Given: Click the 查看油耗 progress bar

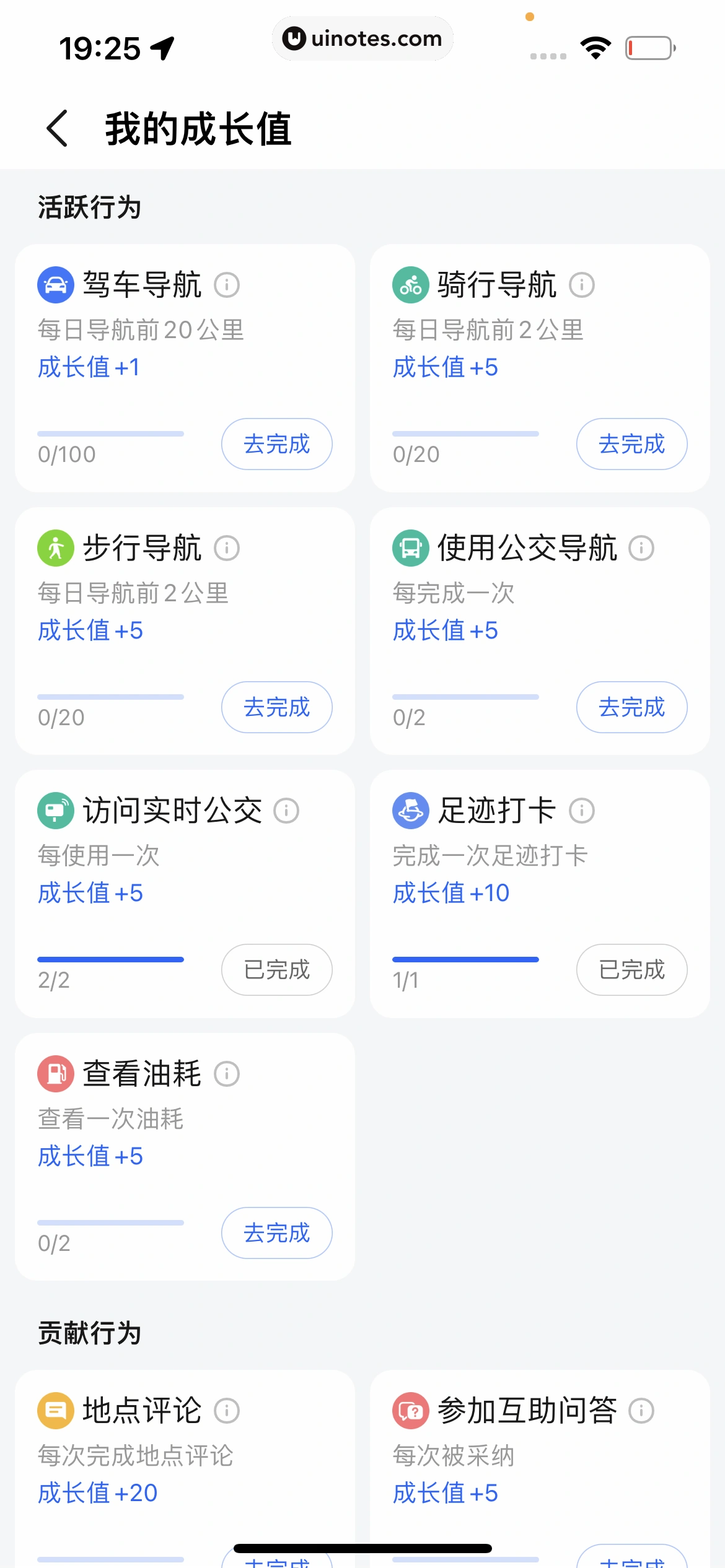Looking at the screenshot, I should [x=110, y=1222].
